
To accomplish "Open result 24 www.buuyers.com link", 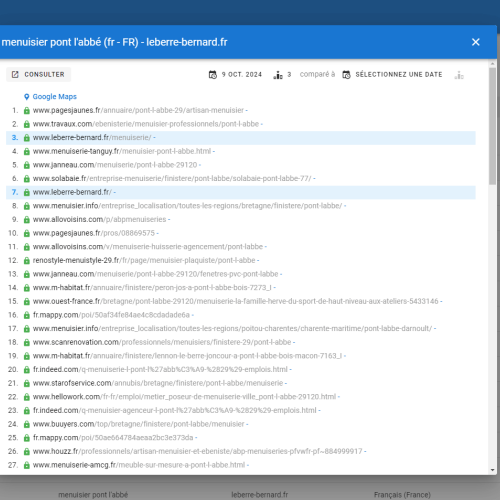I will coord(139,425).
